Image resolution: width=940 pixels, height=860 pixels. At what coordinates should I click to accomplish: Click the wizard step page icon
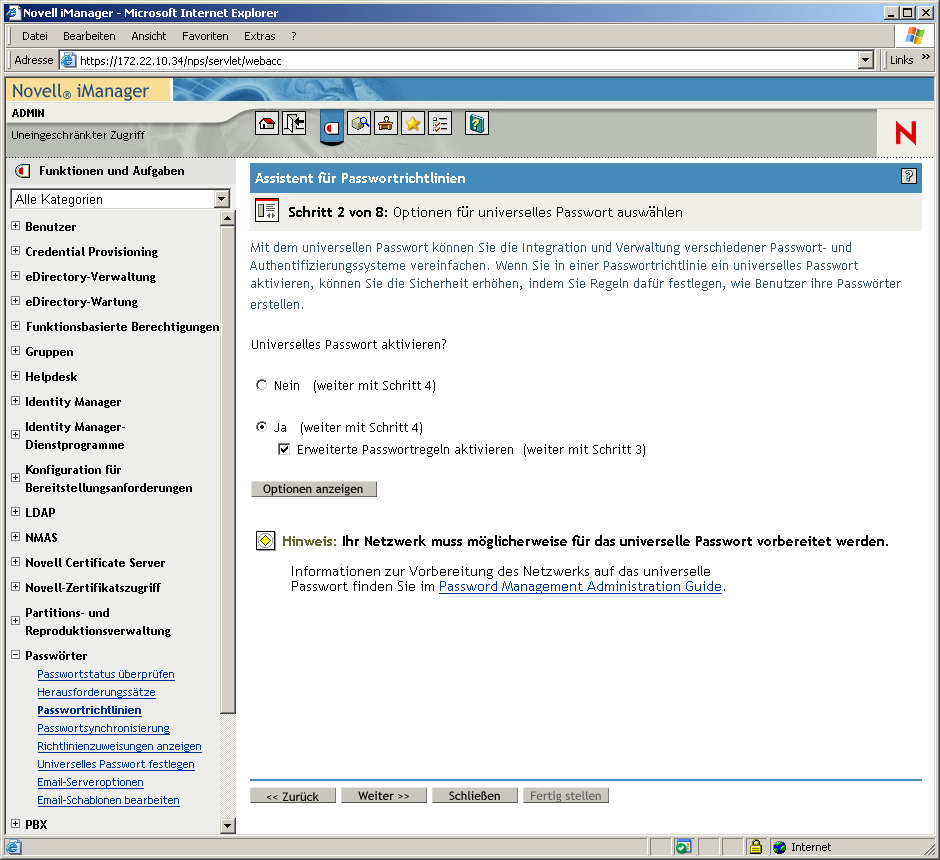[x=267, y=210]
